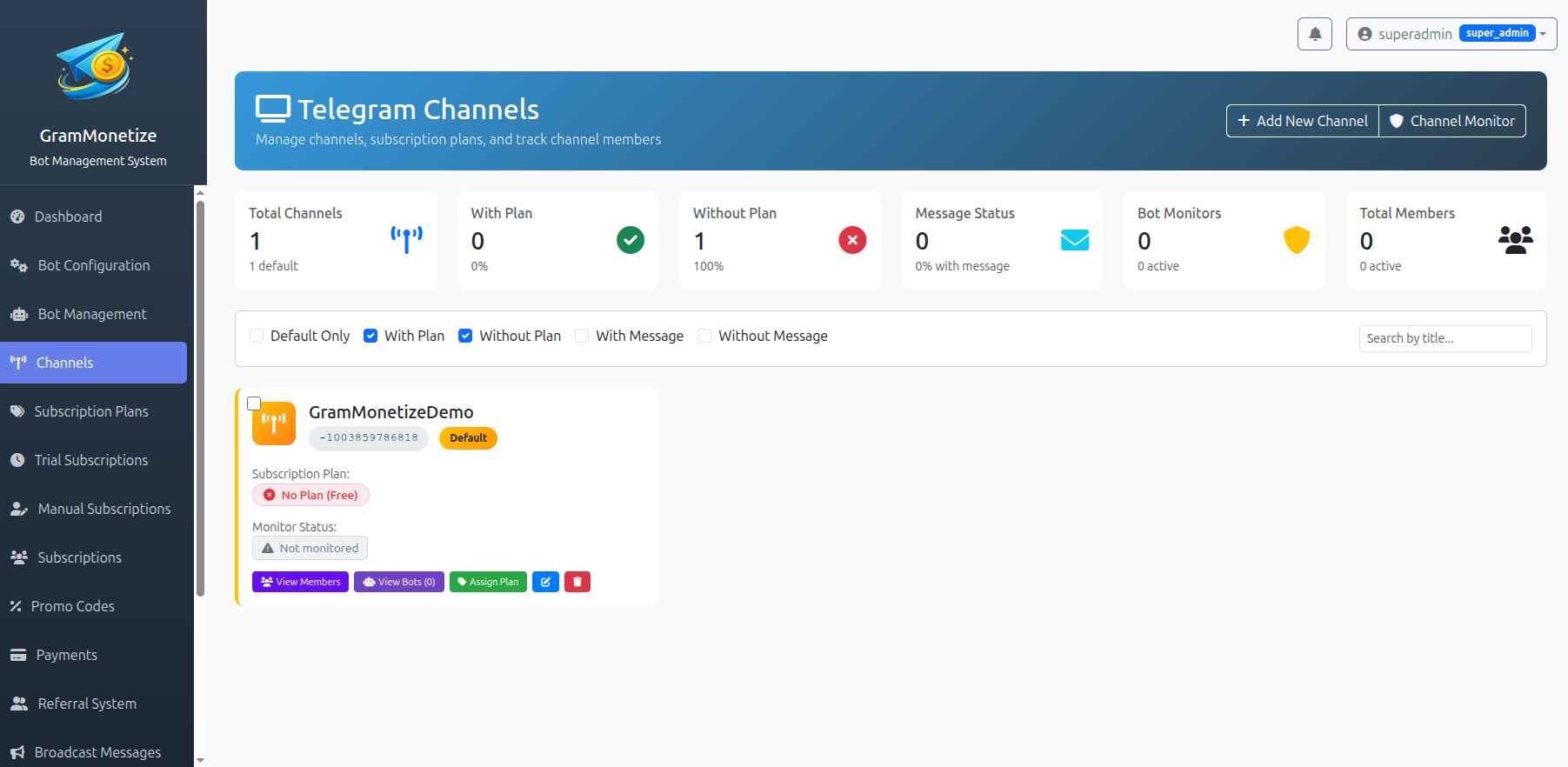The height and width of the screenshot is (767, 1568).
Task: Open Subscriptions in the sidebar
Action: tap(94, 557)
